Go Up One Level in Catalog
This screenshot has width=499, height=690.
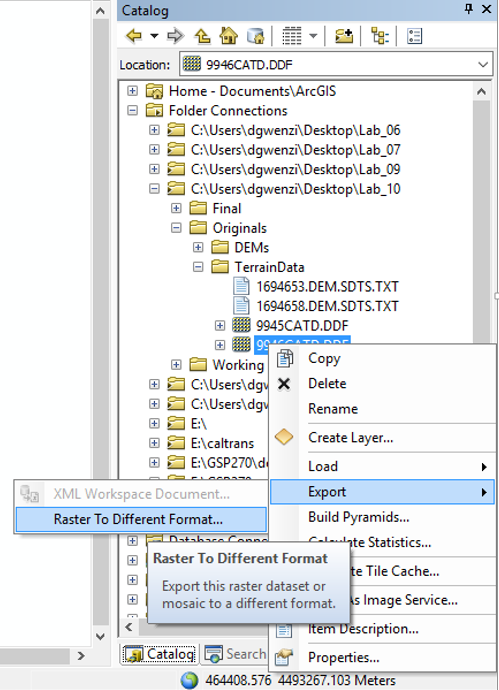pos(202,36)
